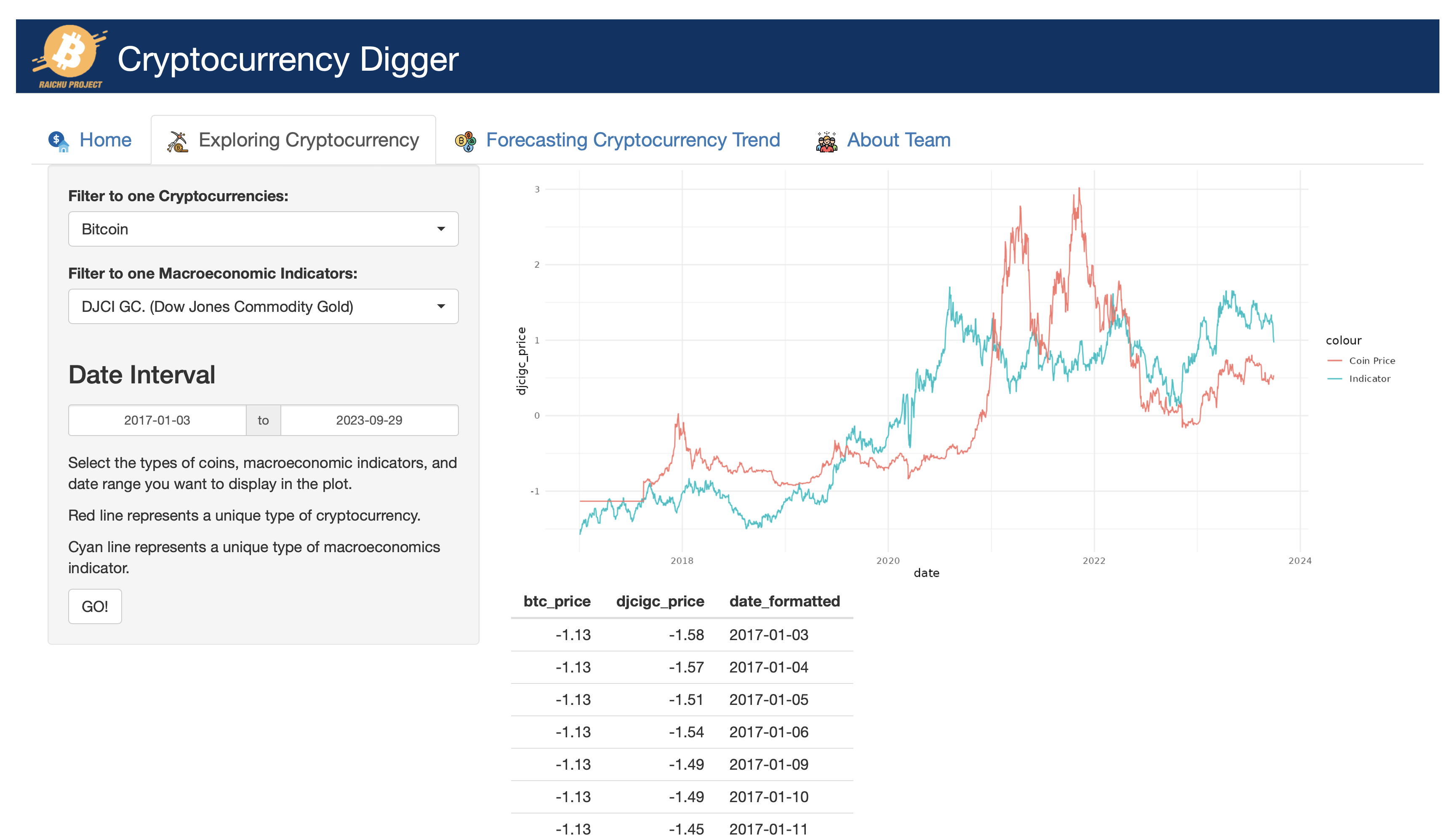Click the Home tab's dollar-house icon

[58, 140]
